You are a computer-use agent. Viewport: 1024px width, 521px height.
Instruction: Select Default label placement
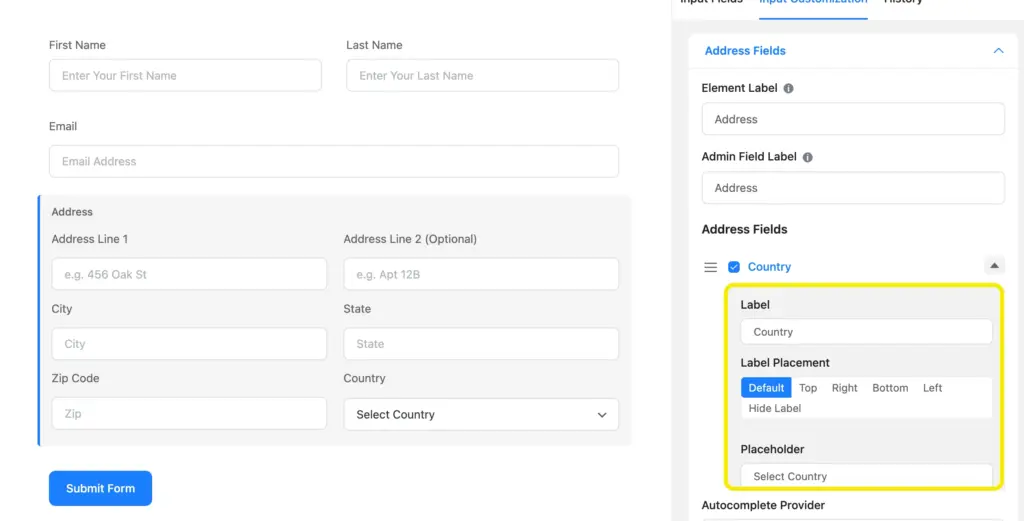(766, 388)
